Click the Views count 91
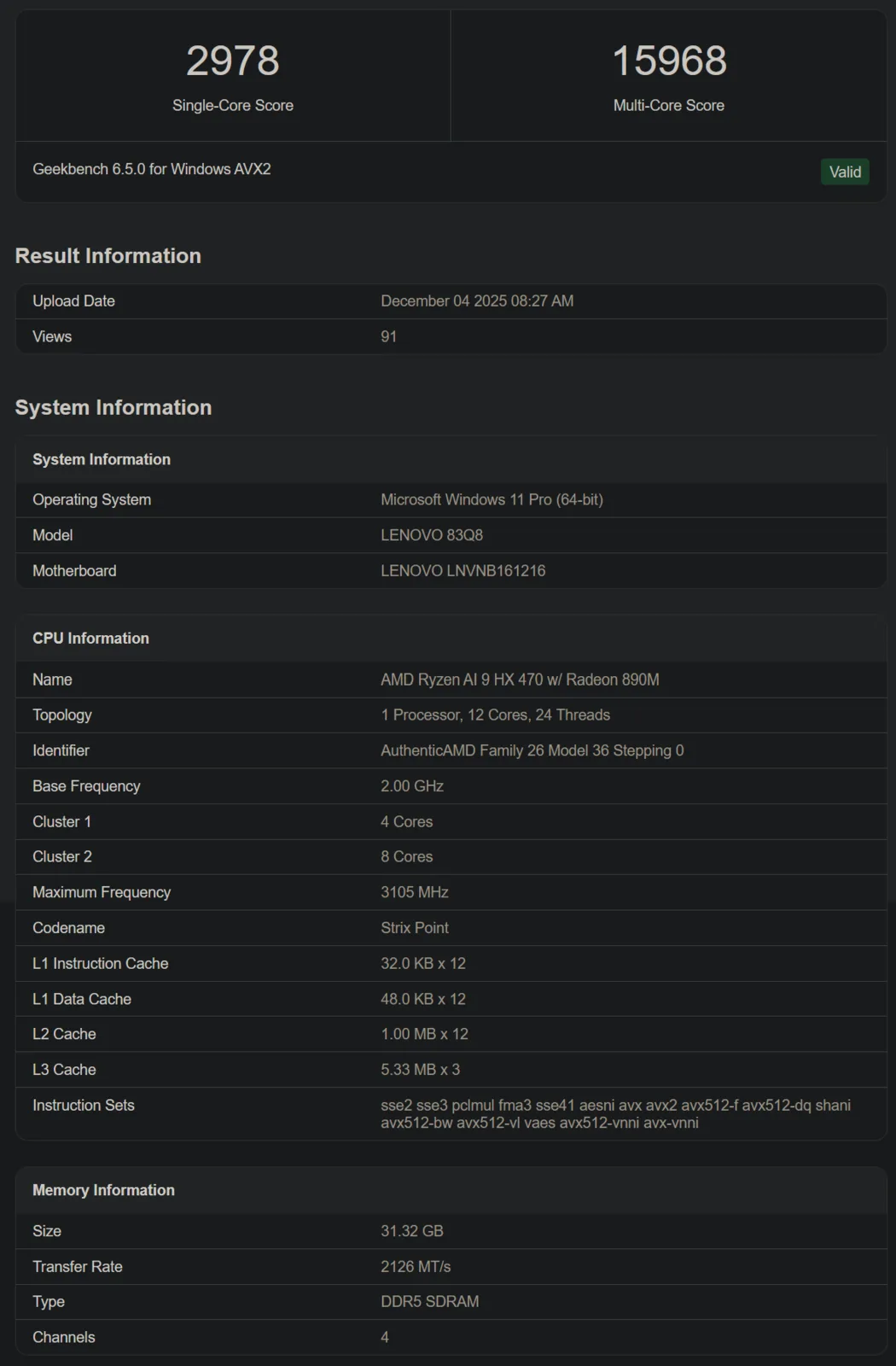The image size is (896, 1366). tap(388, 336)
